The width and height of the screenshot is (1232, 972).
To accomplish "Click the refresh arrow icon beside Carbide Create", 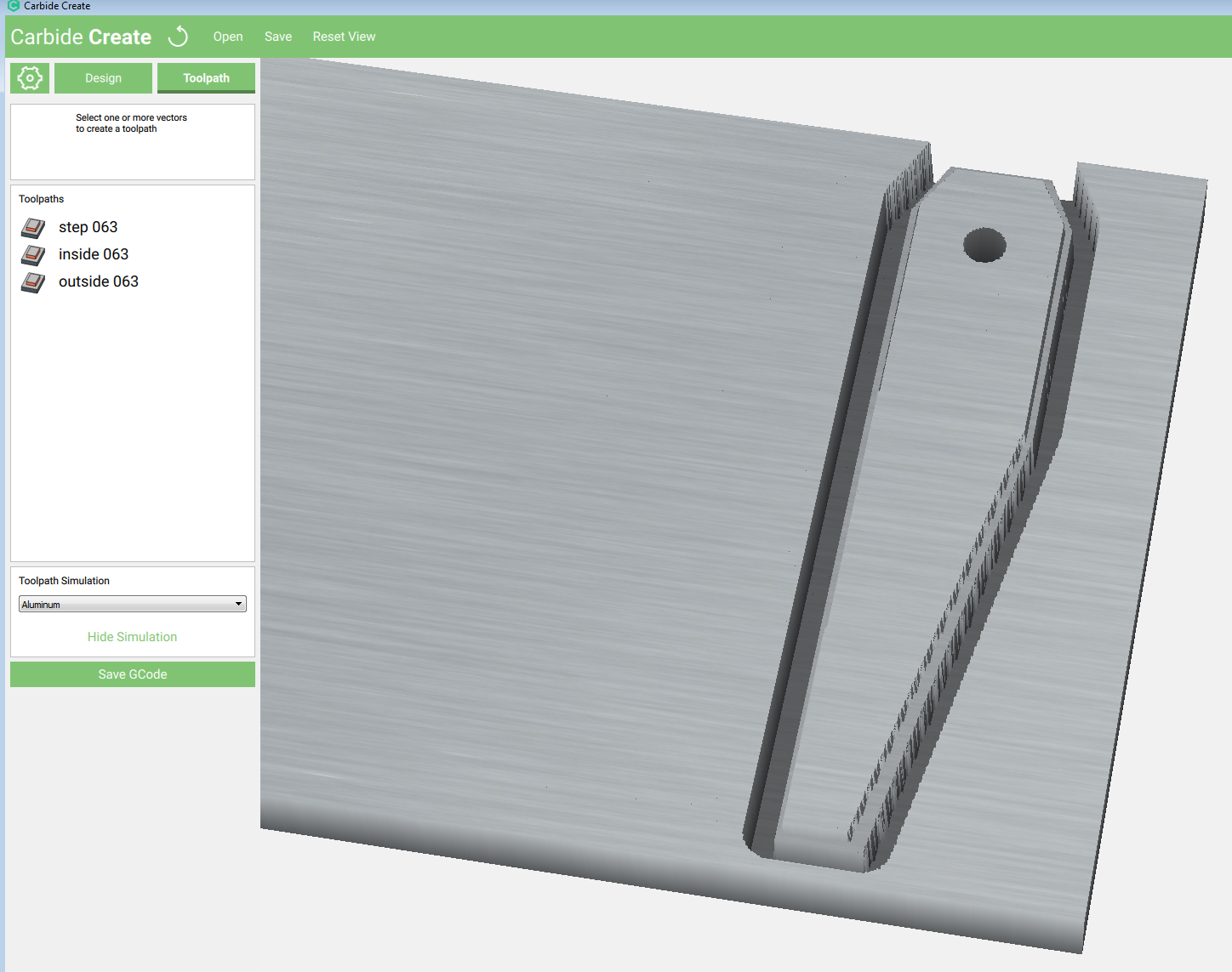I will [x=178, y=37].
